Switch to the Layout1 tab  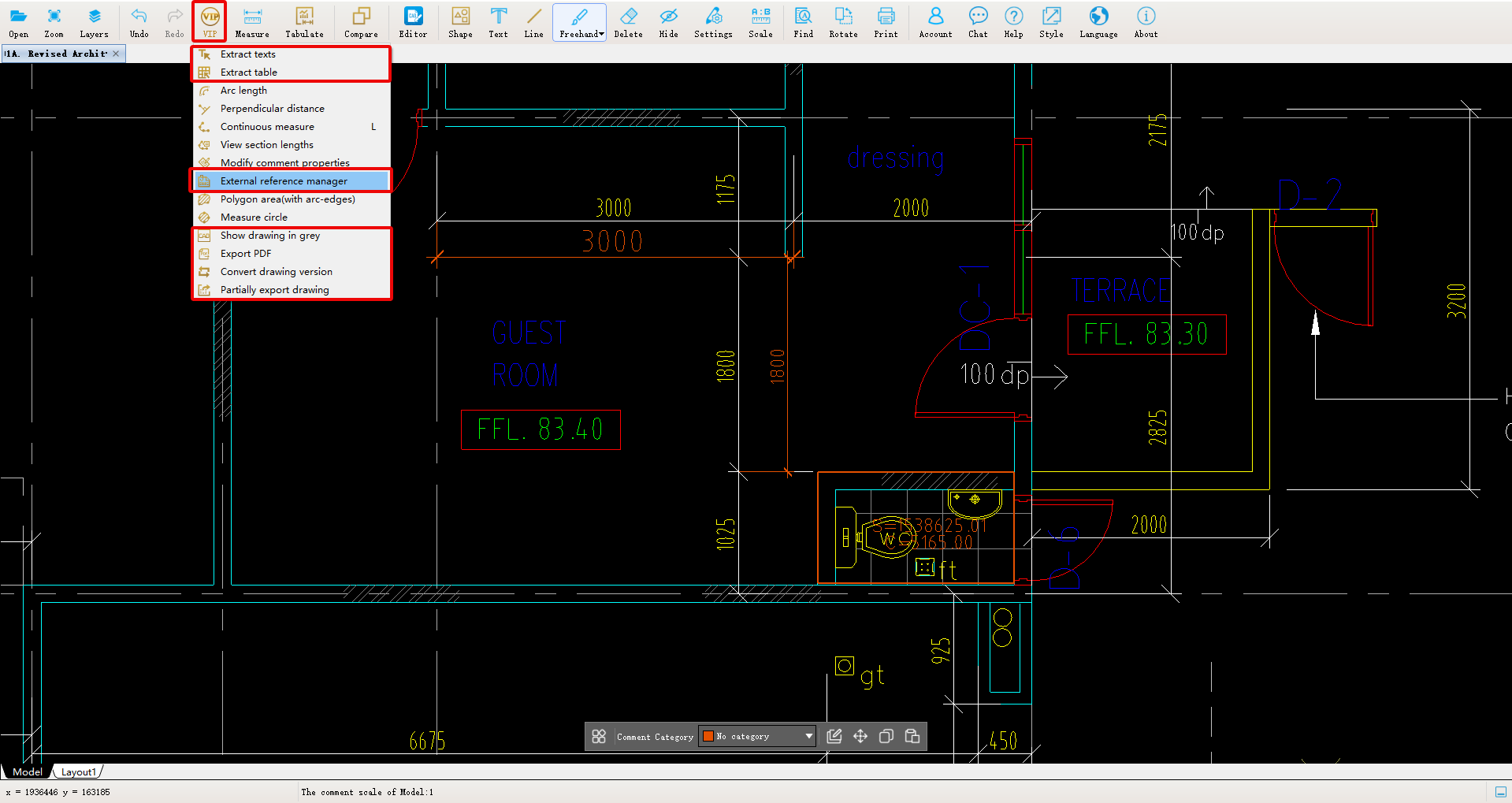point(78,772)
